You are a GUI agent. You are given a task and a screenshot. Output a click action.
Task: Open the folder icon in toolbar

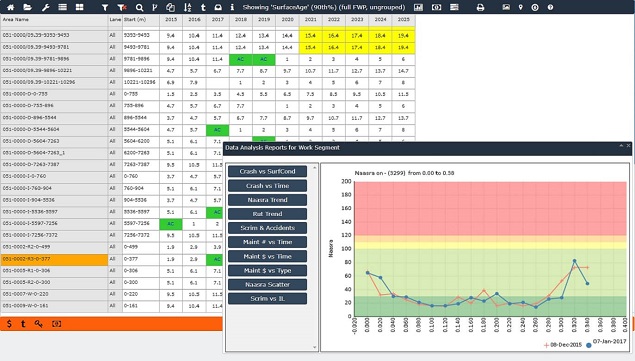(28, 7)
